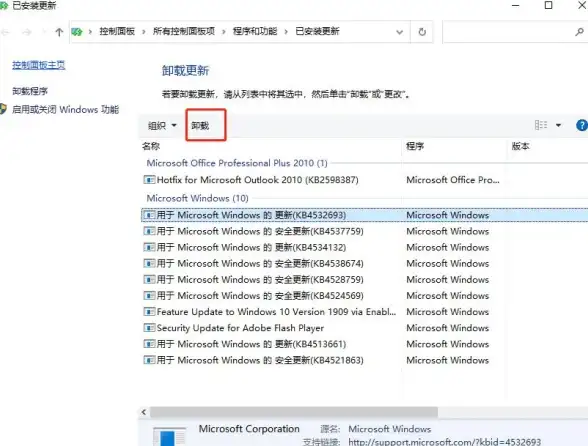The image size is (588, 446).
Task: Click the icon of KB4521863 update row
Action: (149, 360)
